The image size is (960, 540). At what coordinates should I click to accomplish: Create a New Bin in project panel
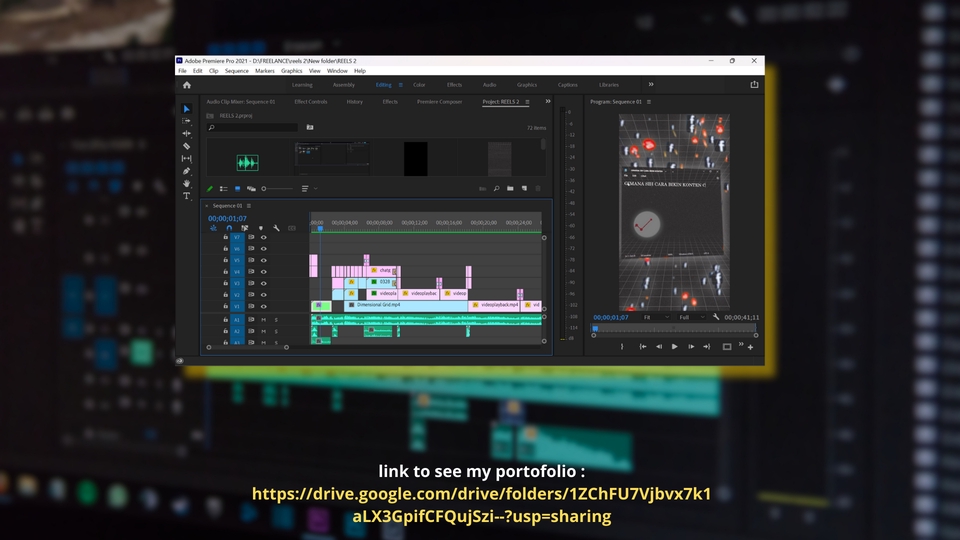click(x=510, y=189)
